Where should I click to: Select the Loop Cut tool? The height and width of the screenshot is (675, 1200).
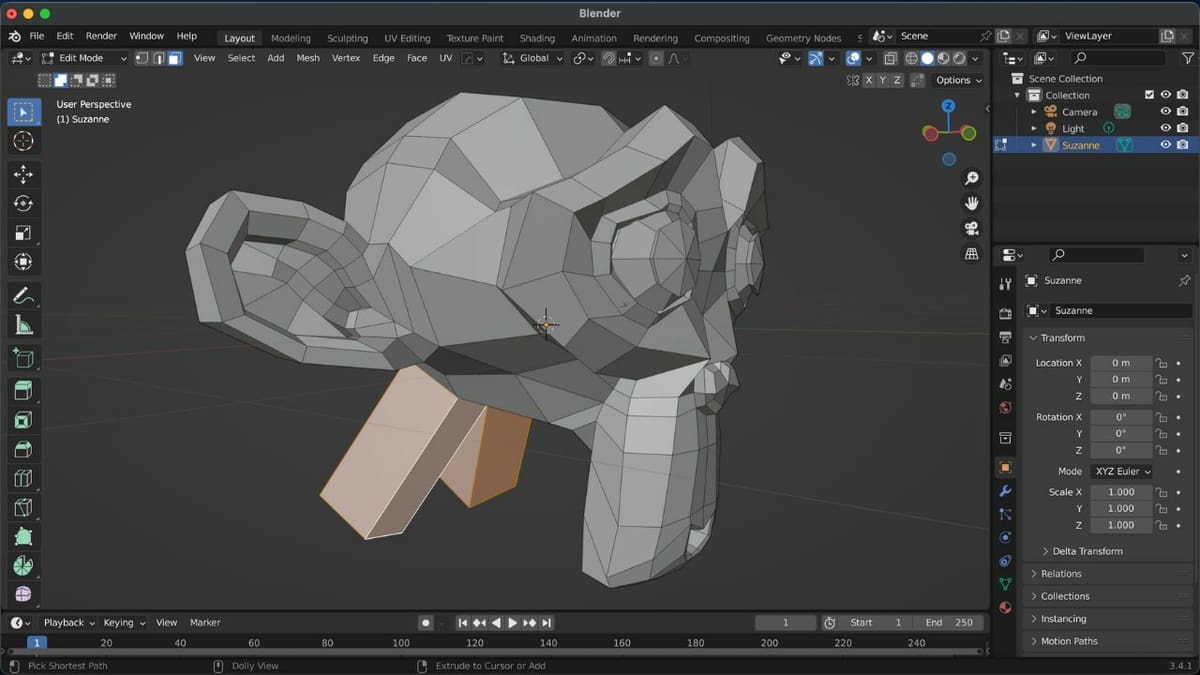click(24, 478)
